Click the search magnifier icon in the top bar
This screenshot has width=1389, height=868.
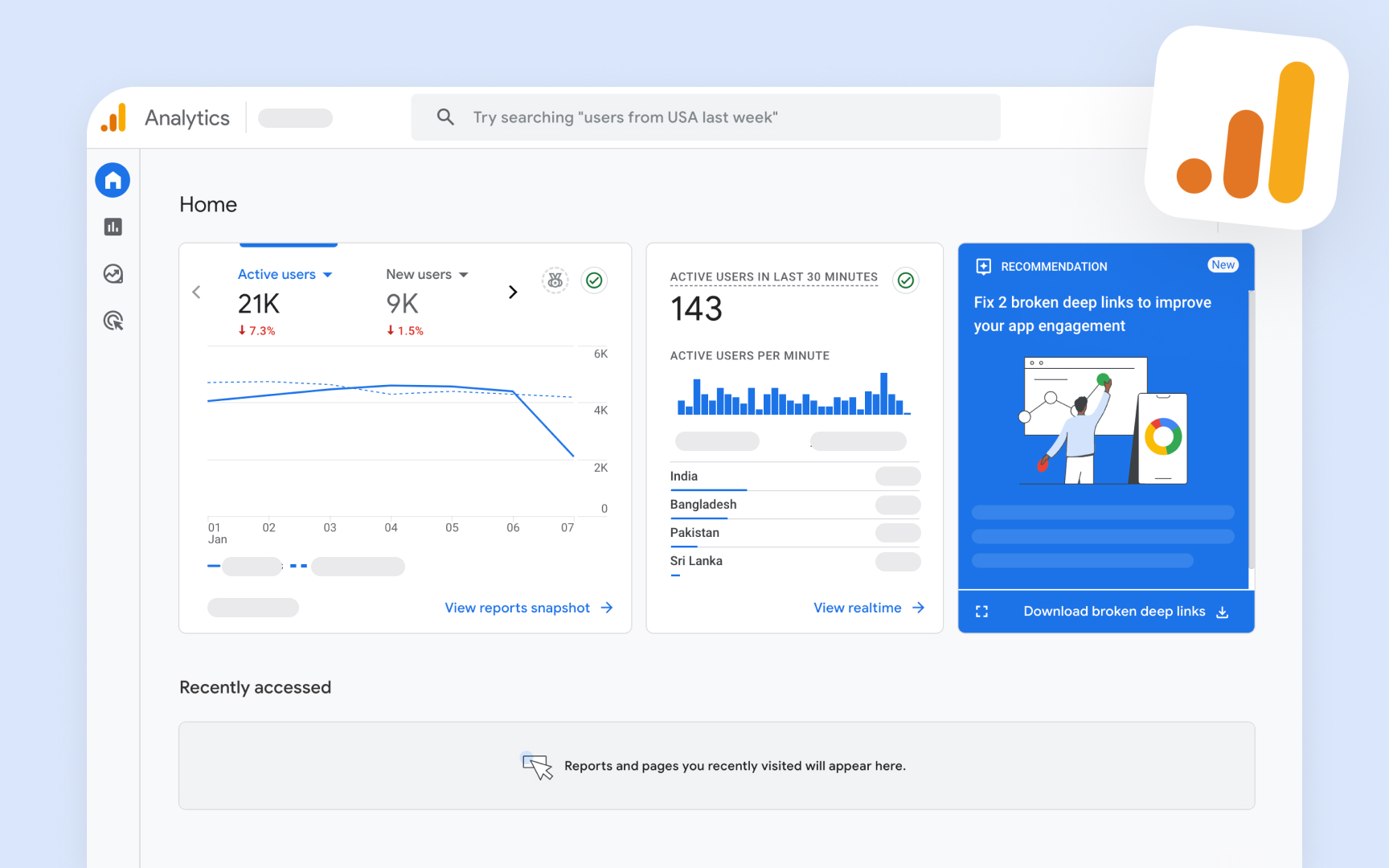[x=445, y=117]
